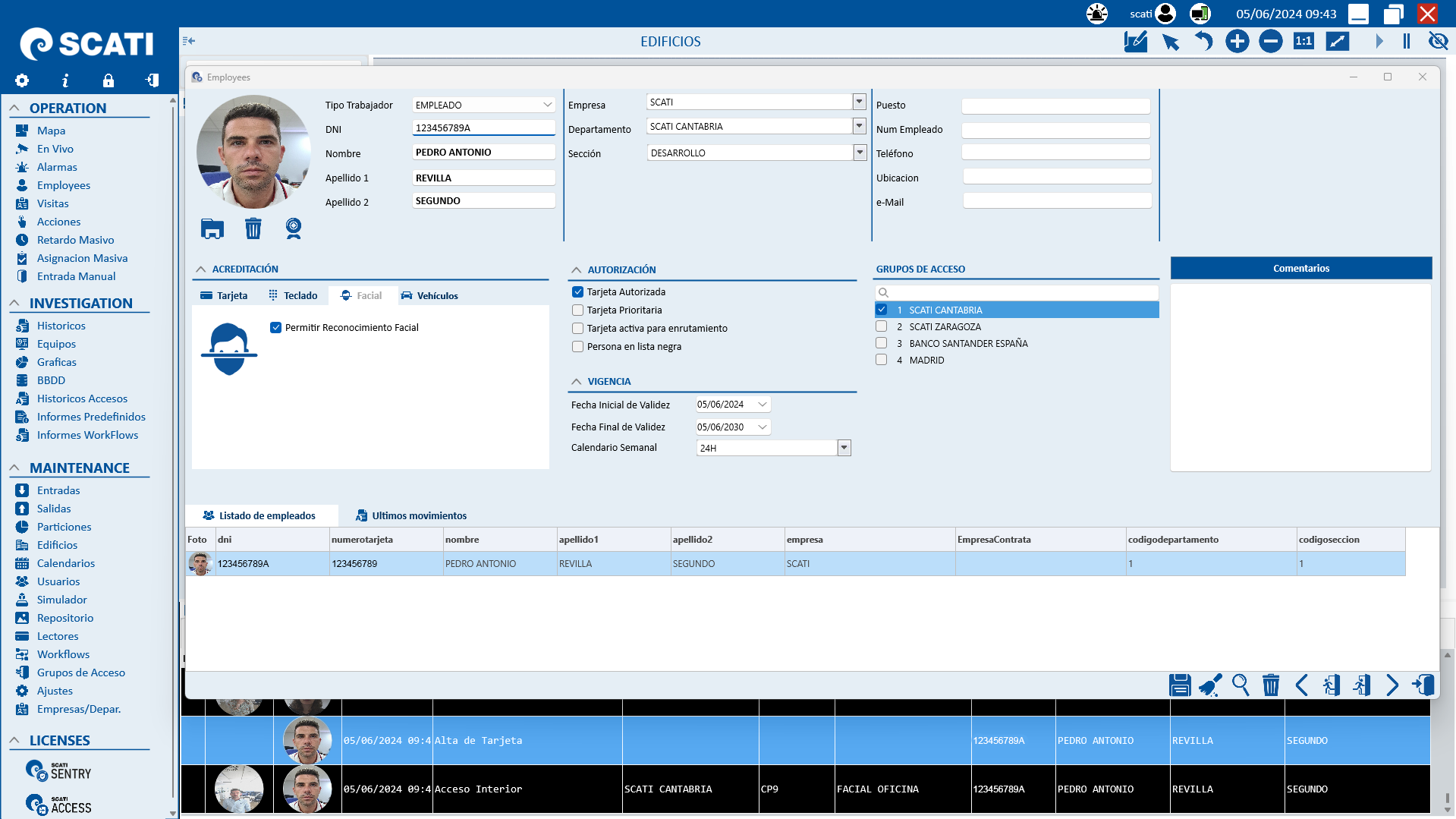
Task: Click the pause icon in Edificios toolbar
Action: tap(1407, 41)
